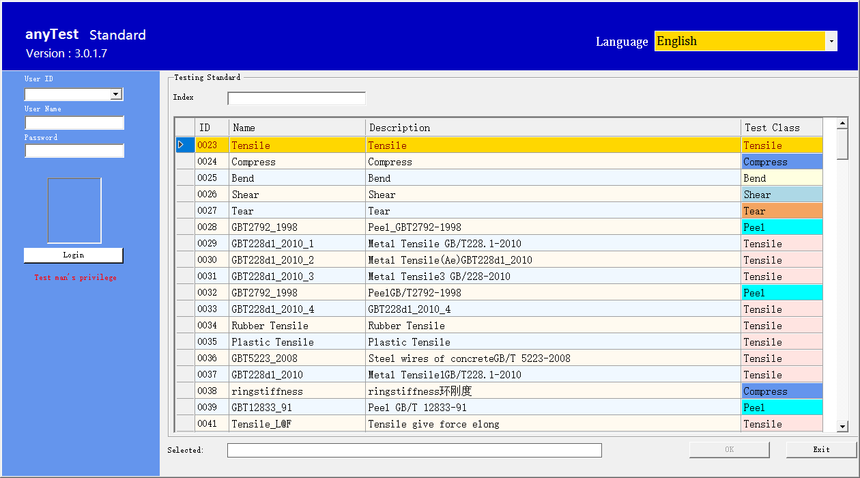Viewport: 860px width, 478px height.
Task: Sort by the Name column header
Action: pos(297,128)
